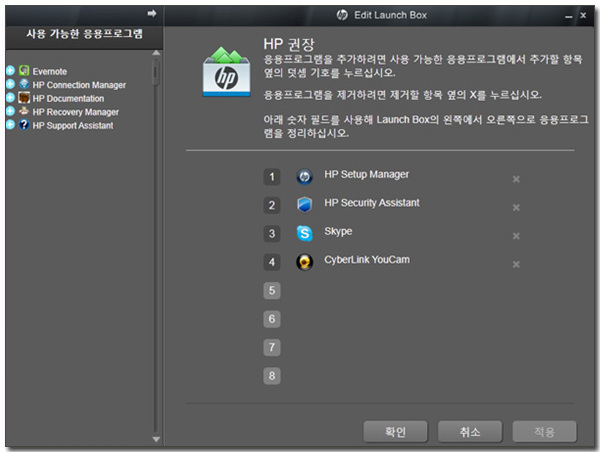Add HP Documentation using its plus icon

tap(10, 98)
